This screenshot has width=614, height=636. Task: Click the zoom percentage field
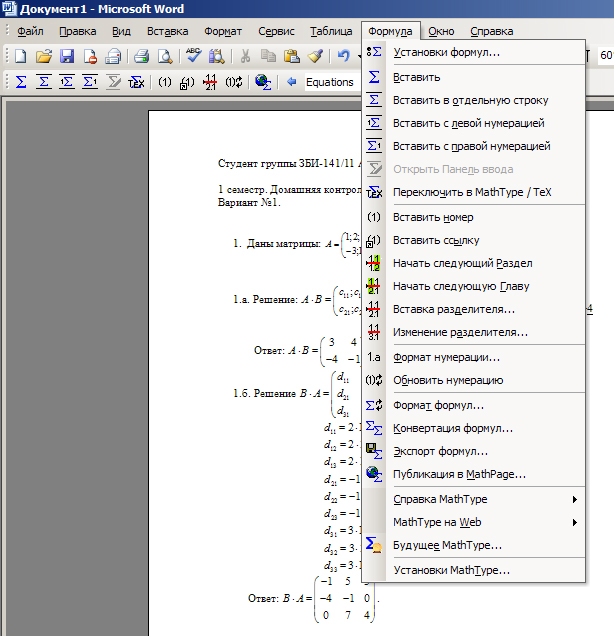coord(606,56)
